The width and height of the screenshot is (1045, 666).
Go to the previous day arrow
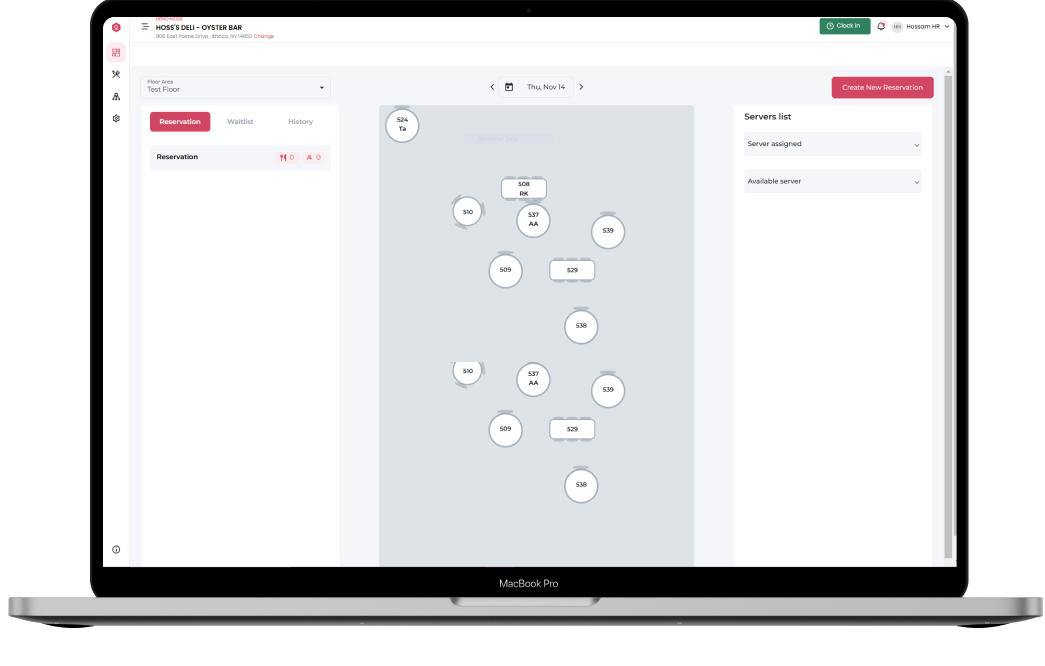(x=492, y=87)
